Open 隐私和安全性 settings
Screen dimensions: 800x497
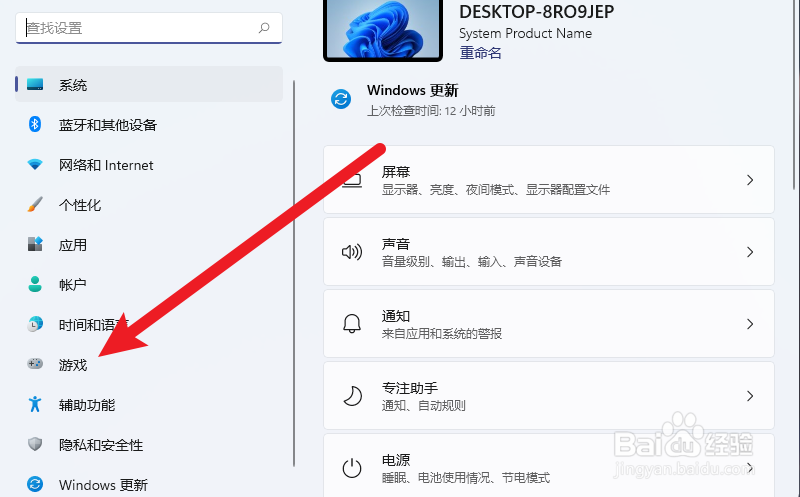point(149,444)
